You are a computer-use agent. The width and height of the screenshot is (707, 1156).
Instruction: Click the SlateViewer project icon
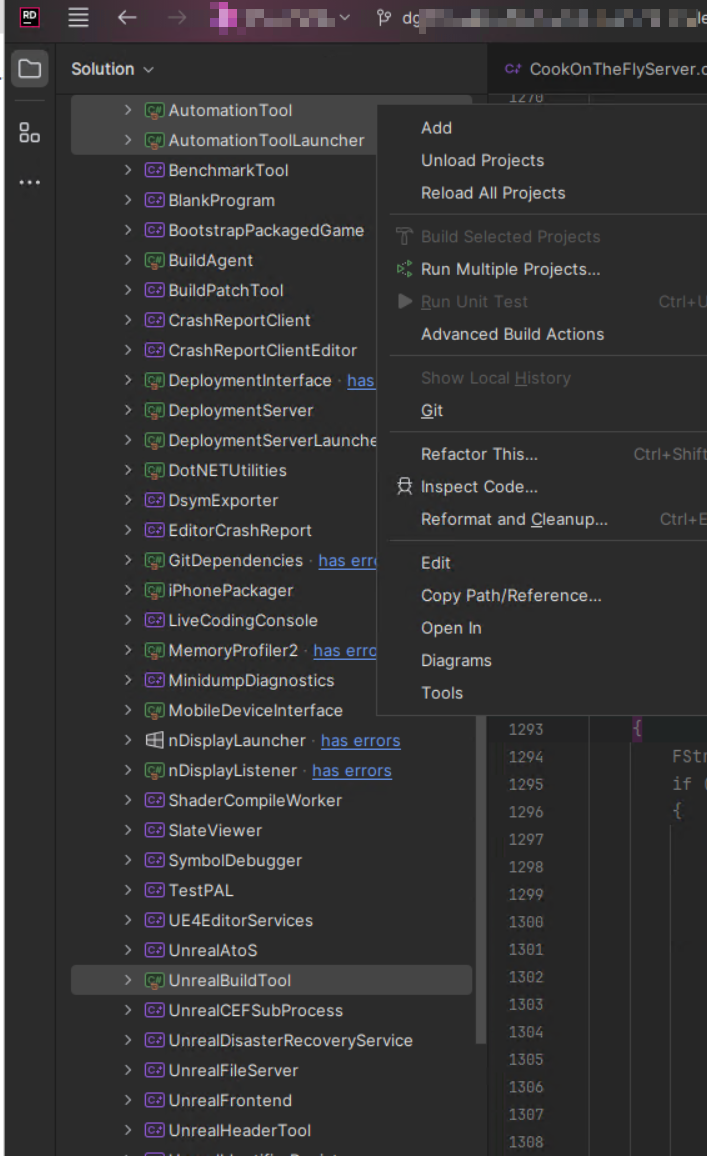154,830
